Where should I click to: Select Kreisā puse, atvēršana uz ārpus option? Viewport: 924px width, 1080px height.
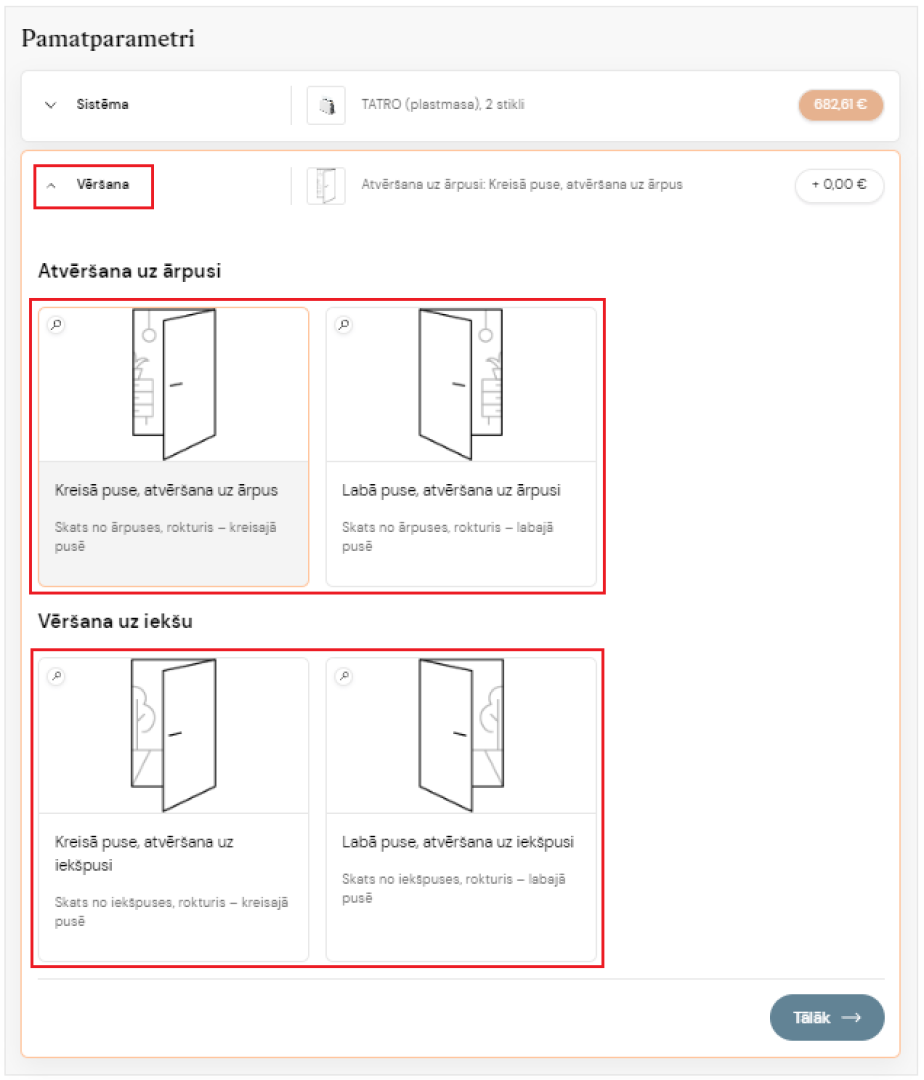[174, 447]
